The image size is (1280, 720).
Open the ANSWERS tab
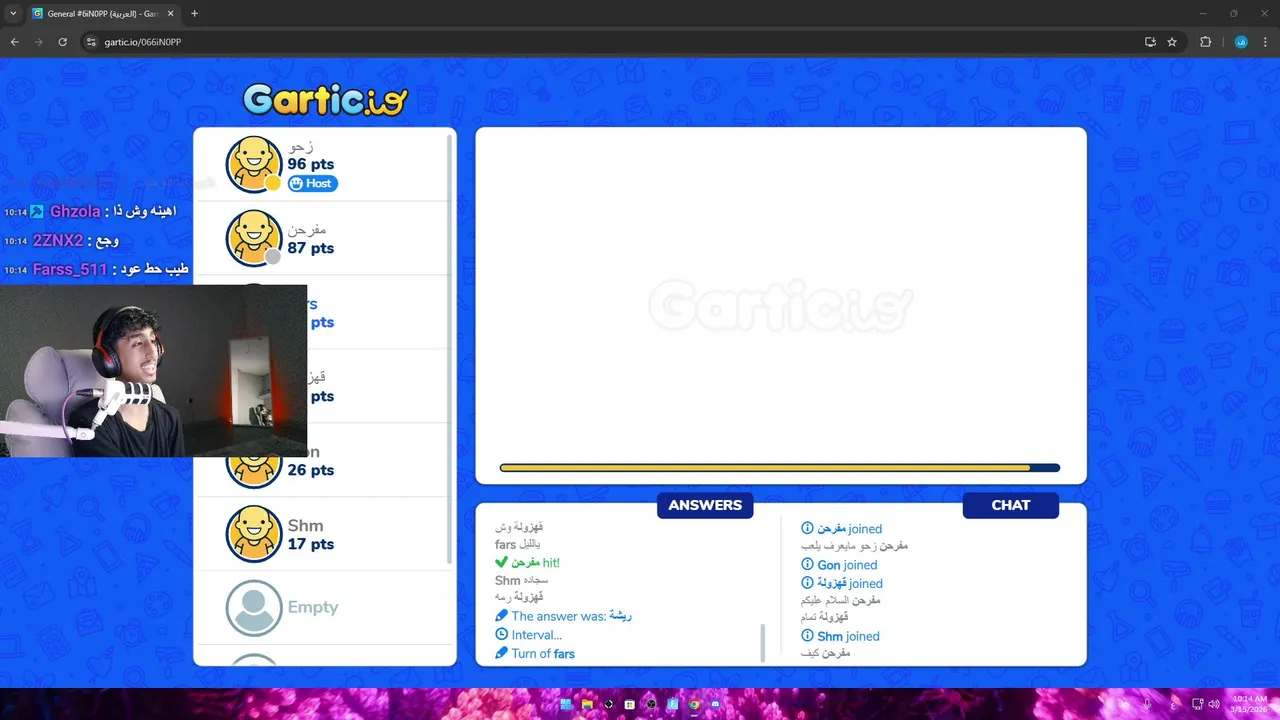coord(705,505)
